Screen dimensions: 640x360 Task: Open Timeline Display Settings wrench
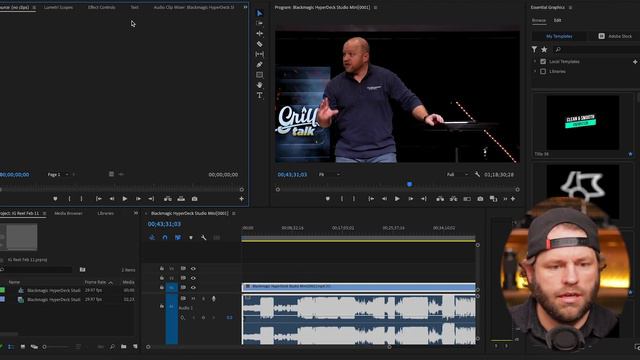(204, 237)
